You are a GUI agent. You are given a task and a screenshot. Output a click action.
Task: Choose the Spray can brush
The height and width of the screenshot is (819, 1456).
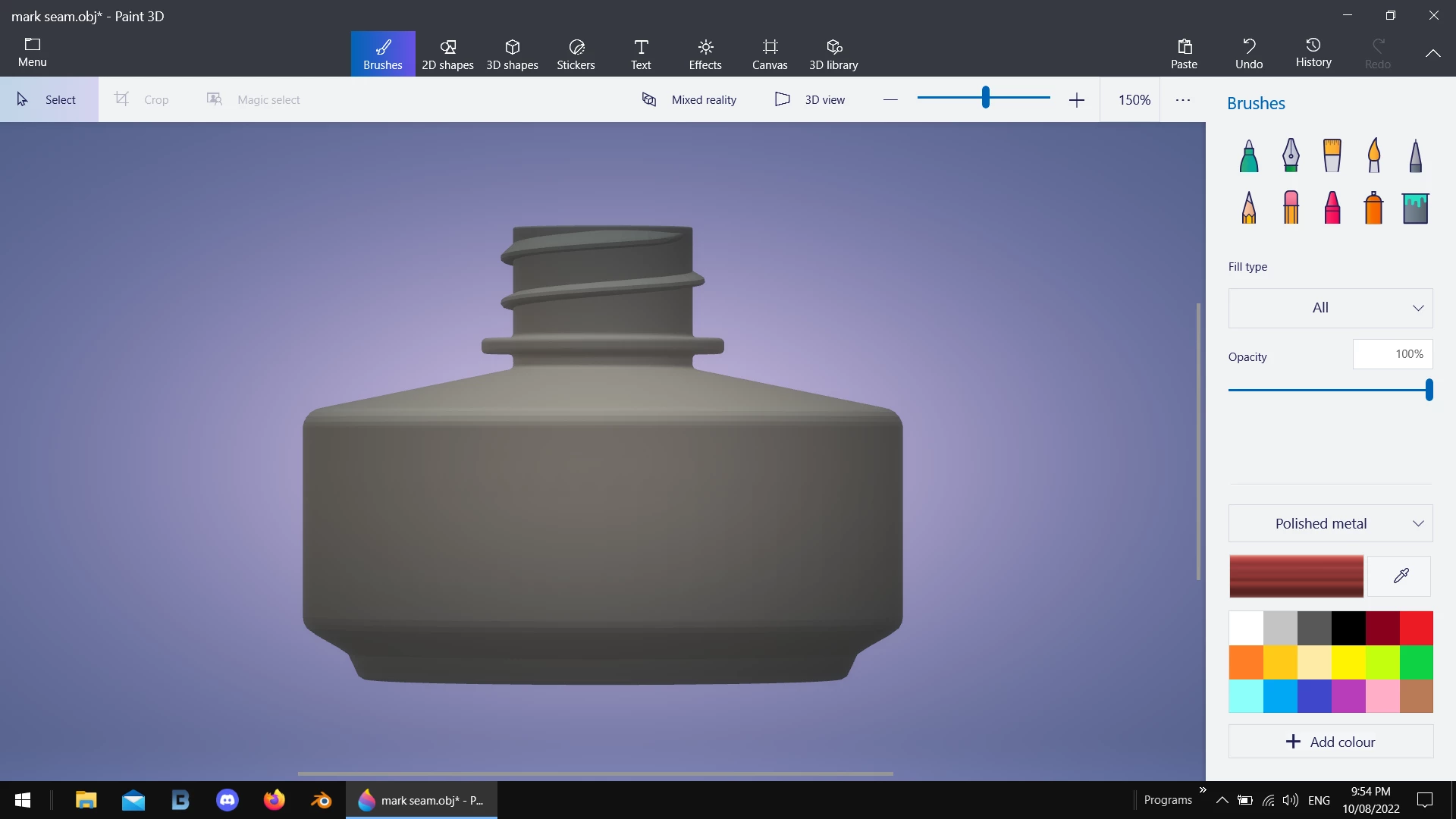[1373, 207]
